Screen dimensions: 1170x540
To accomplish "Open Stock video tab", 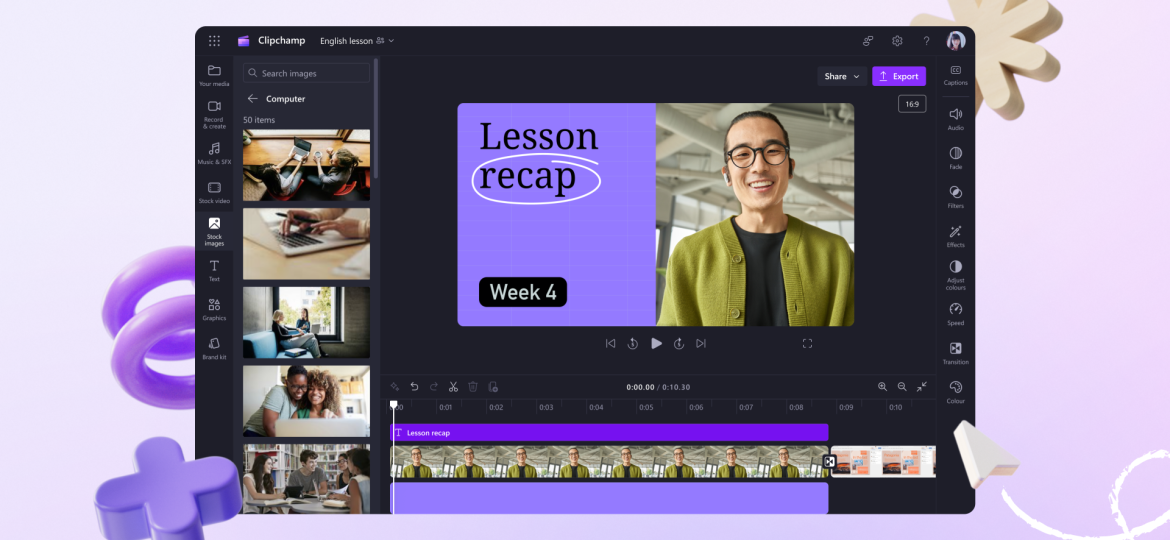I will click(214, 192).
